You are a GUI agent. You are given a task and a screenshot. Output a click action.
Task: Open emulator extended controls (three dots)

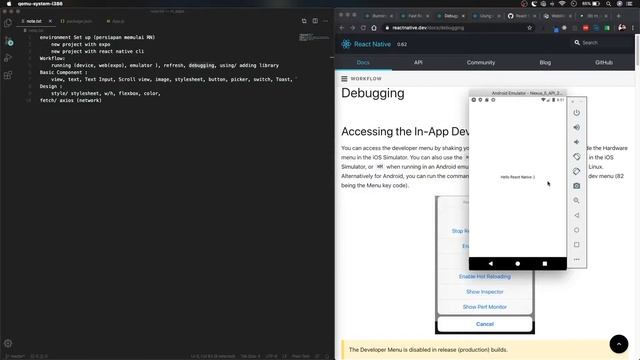click(576, 259)
